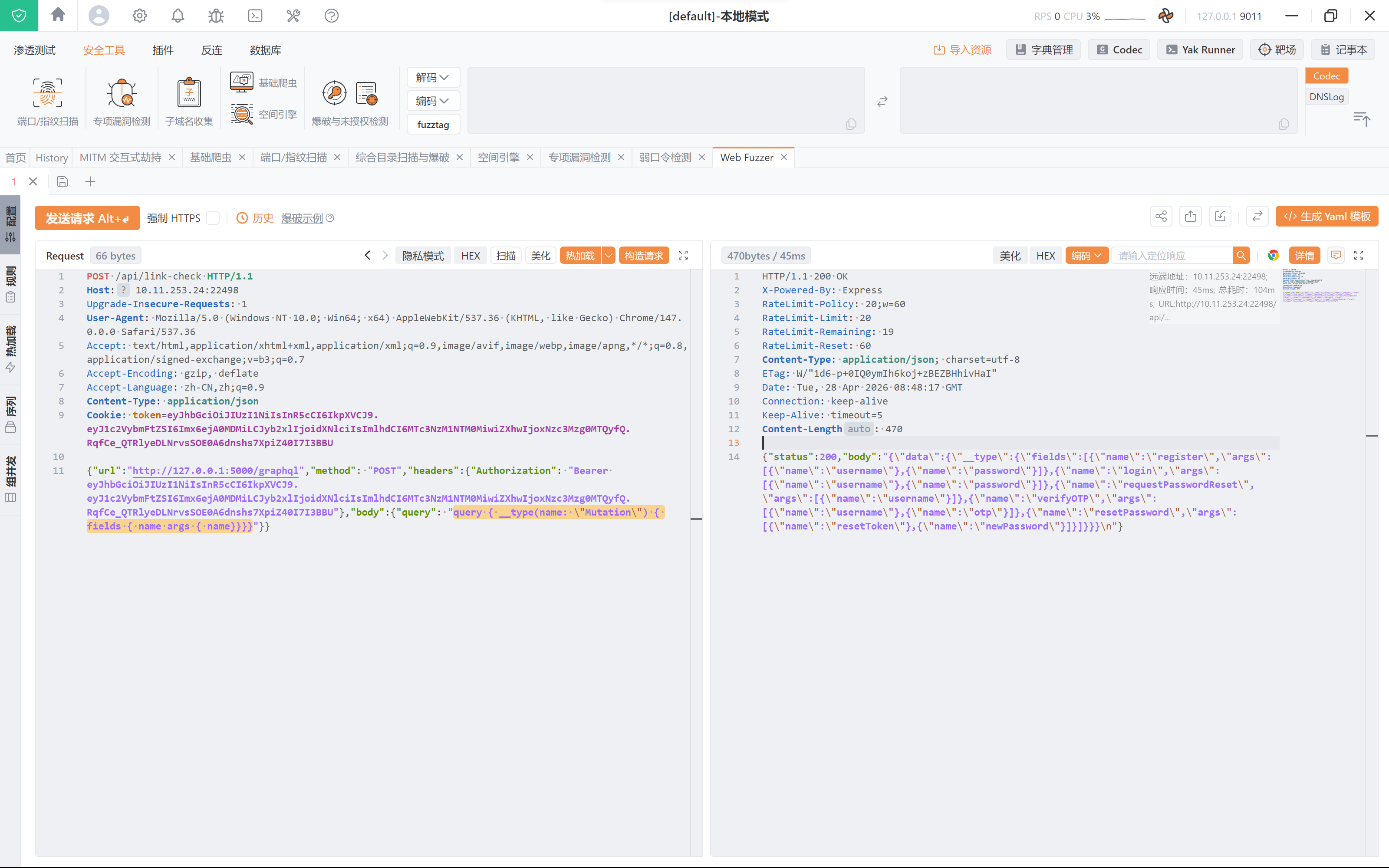
Task: Open 爆破示例 link
Action: click(302, 218)
